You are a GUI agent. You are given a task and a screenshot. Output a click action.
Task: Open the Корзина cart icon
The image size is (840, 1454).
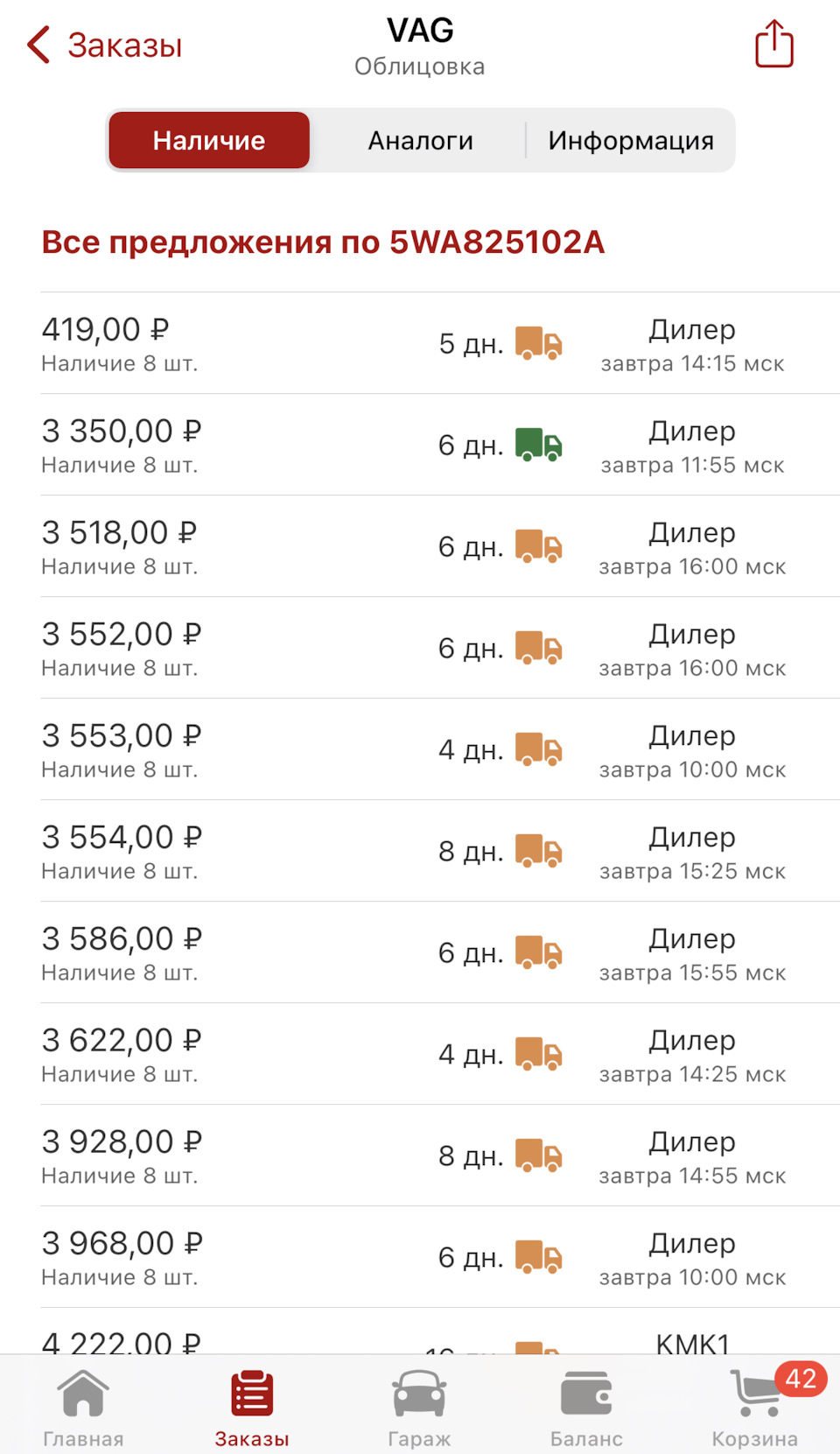point(755,1395)
